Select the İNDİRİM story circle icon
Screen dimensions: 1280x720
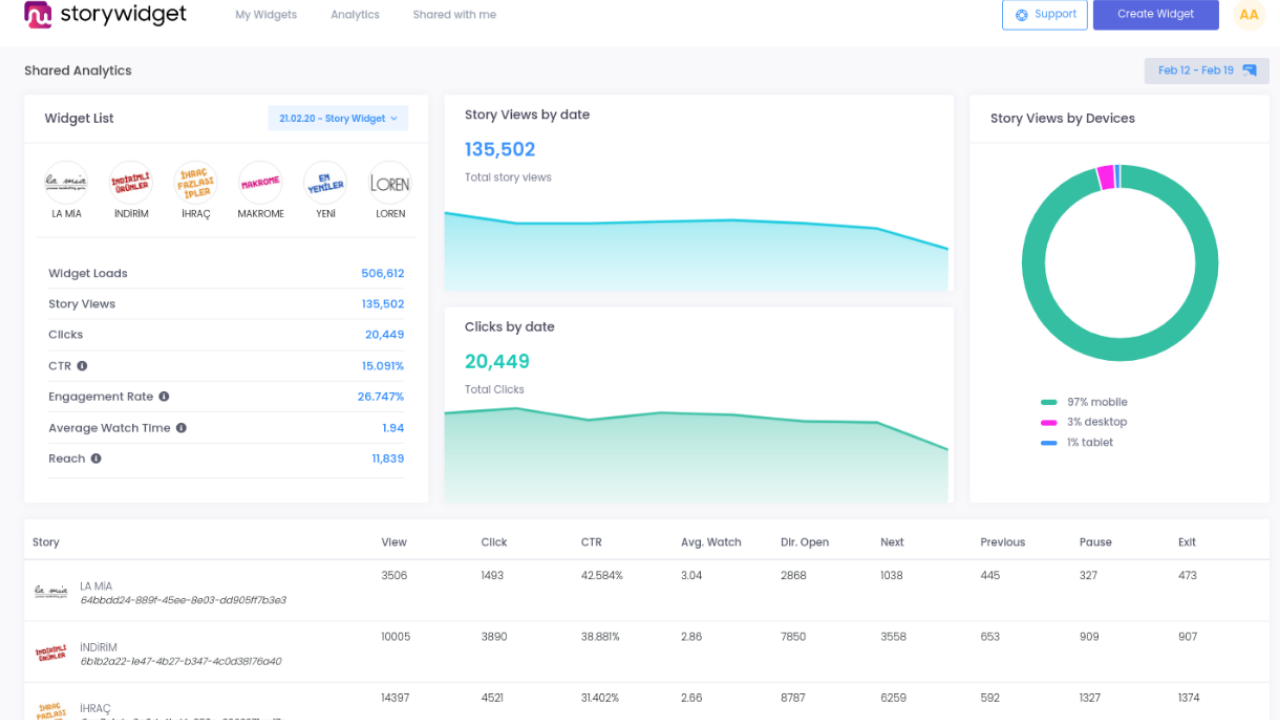131,183
